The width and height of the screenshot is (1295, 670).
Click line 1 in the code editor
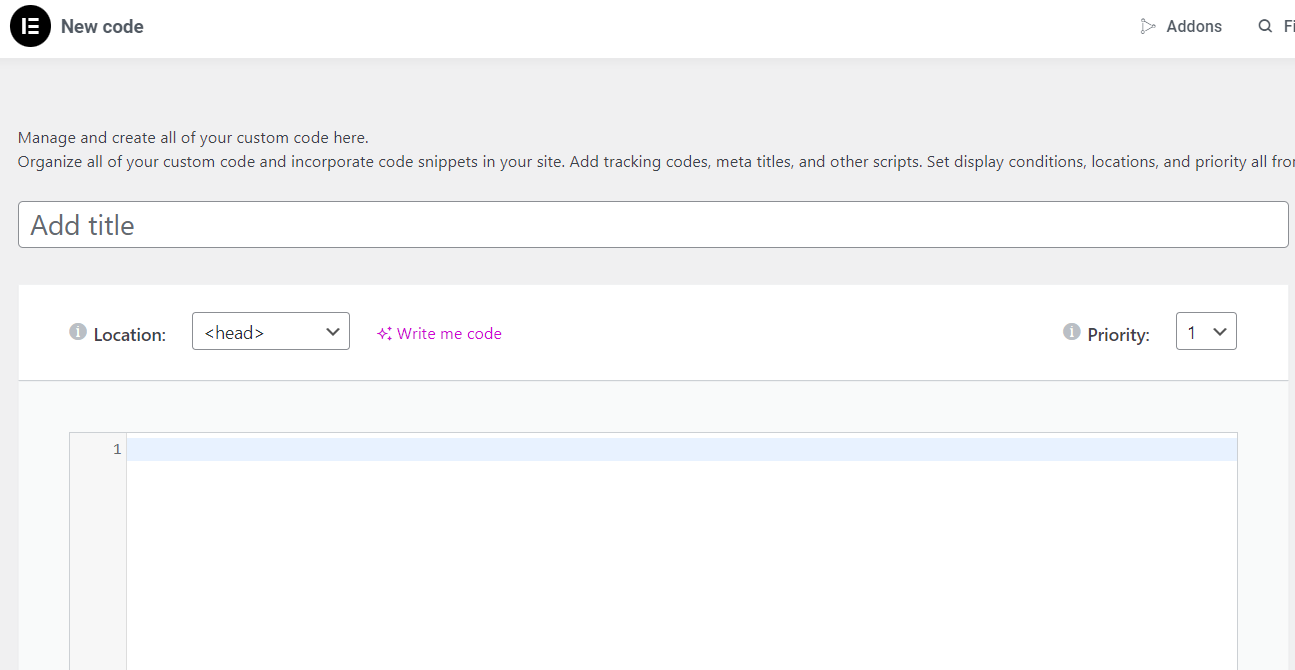(682, 449)
